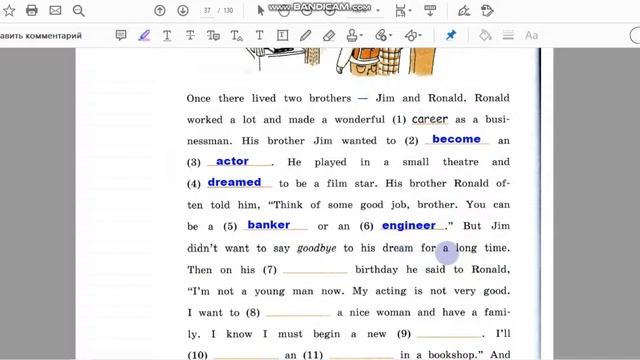Select the insert text at cursor tool

(x=237, y=36)
